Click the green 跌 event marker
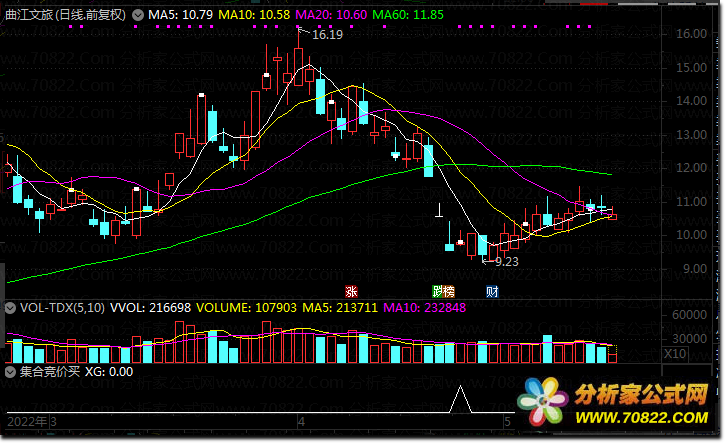 [x=438, y=292]
